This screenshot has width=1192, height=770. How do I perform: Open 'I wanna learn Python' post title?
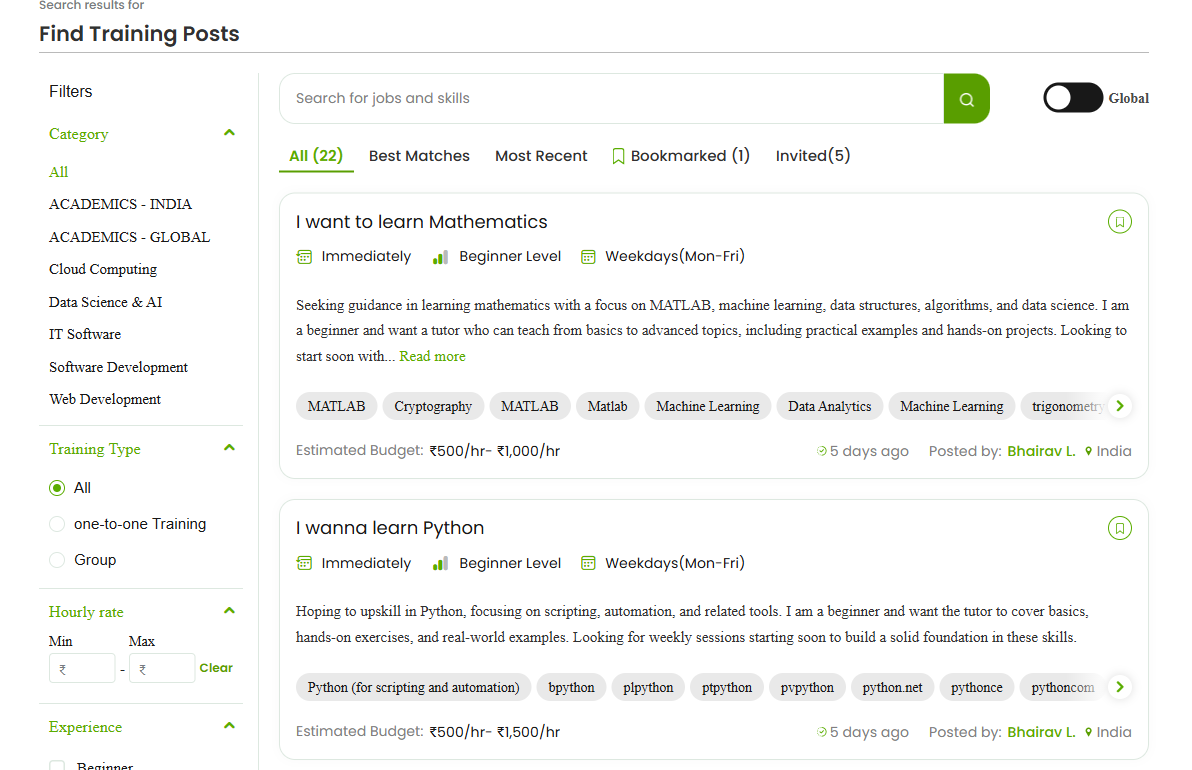[x=390, y=528]
